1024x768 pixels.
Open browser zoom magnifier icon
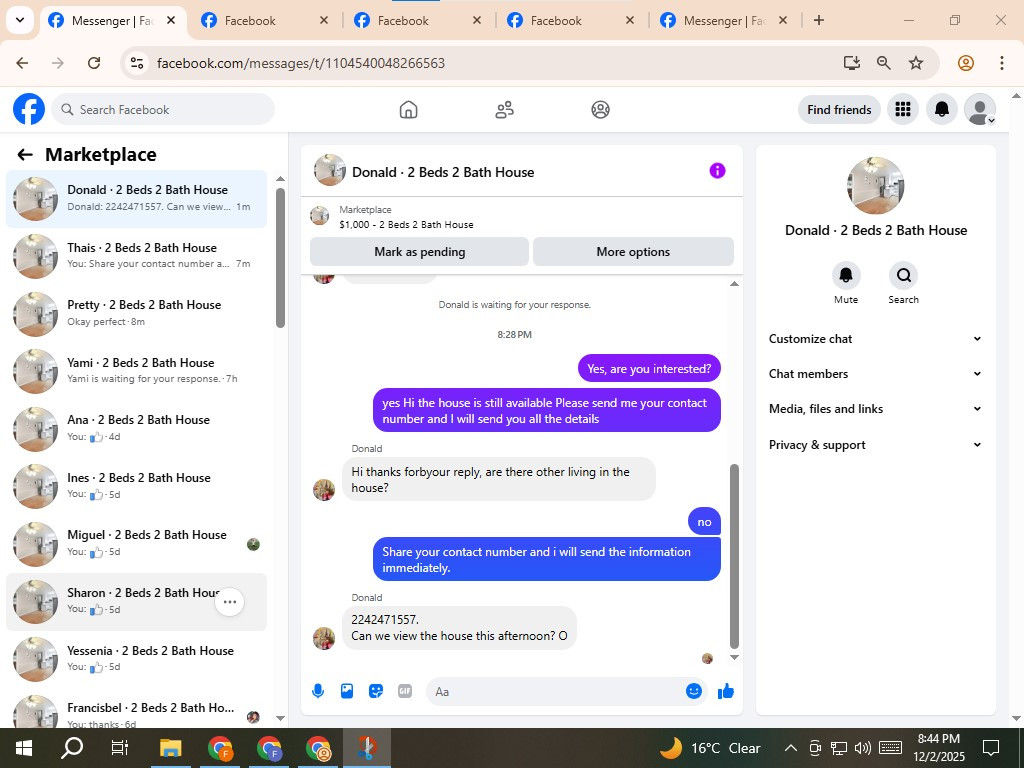click(x=884, y=63)
